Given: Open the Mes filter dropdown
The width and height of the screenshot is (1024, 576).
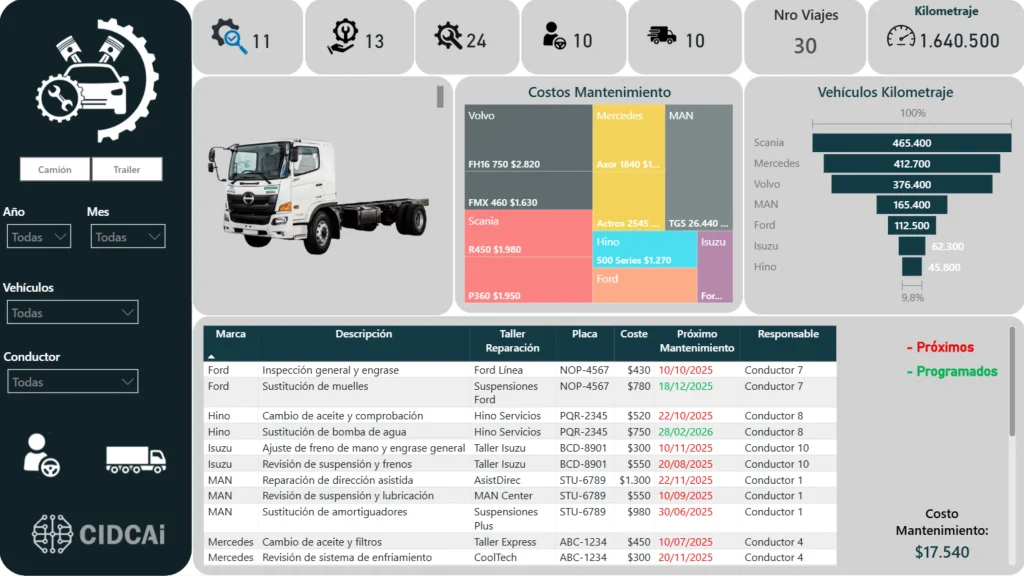Looking at the screenshot, I should pyautogui.click(x=127, y=236).
